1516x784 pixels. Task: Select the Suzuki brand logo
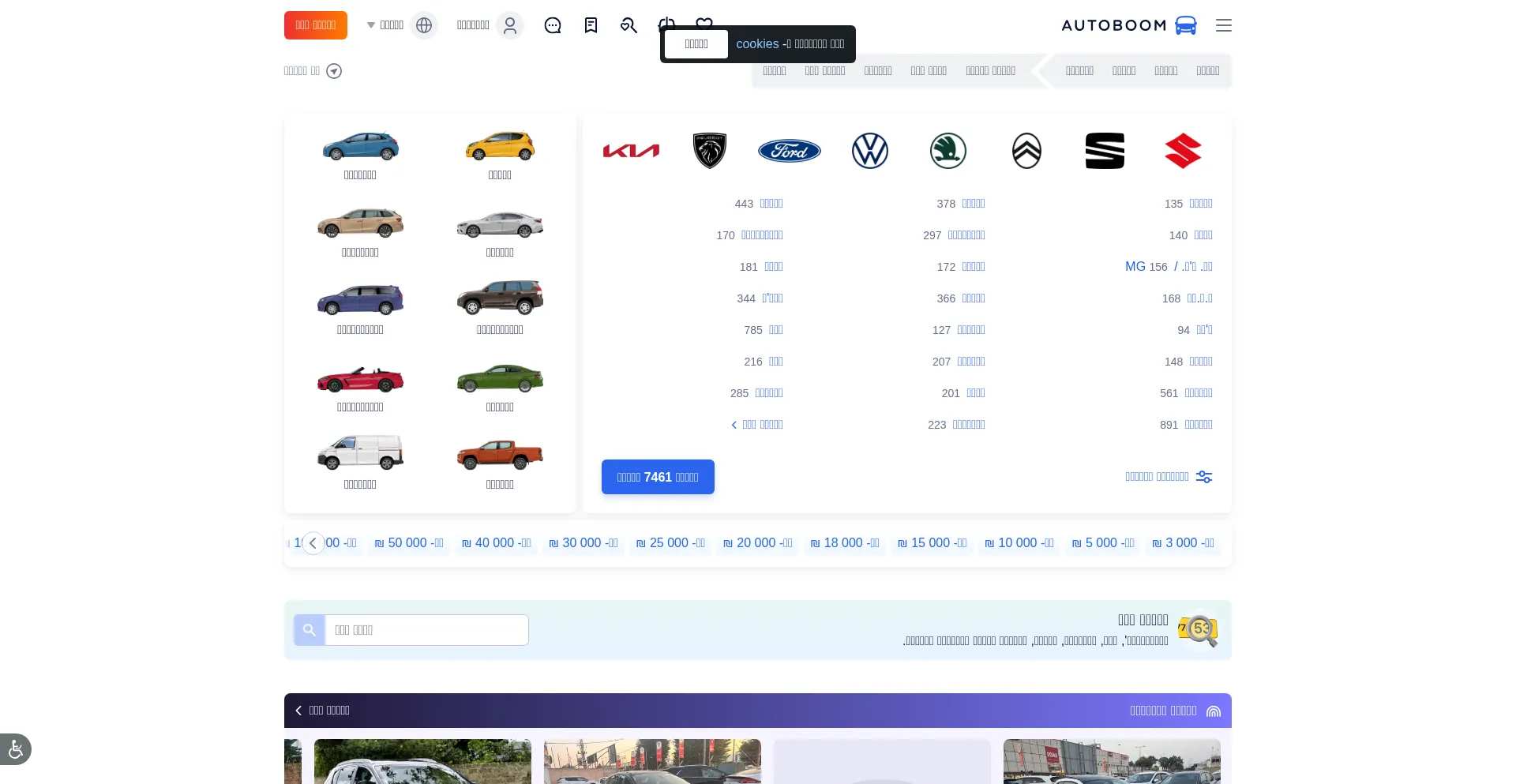[1183, 151]
